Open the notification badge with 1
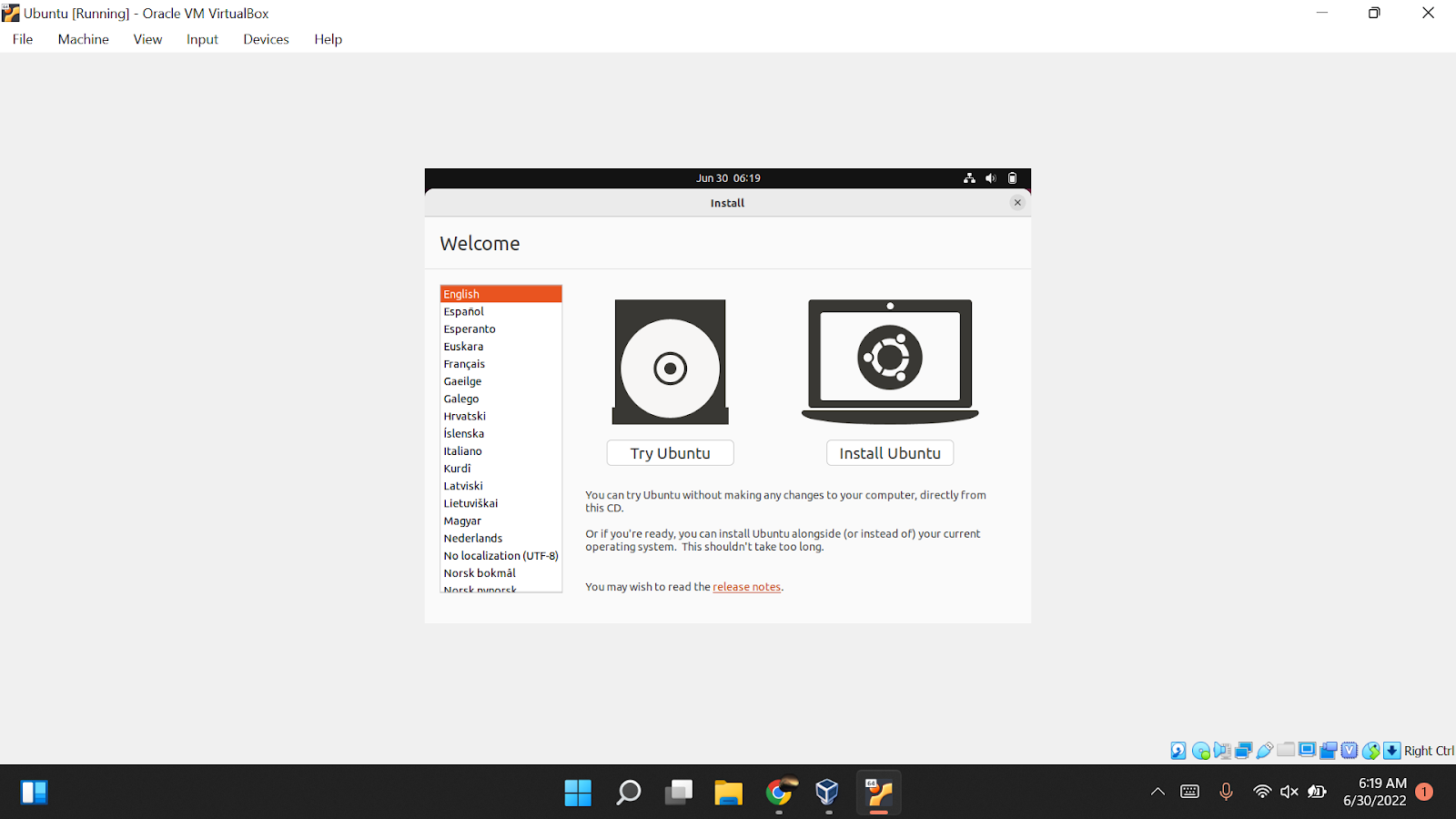The width and height of the screenshot is (1456, 819). (1424, 792)
